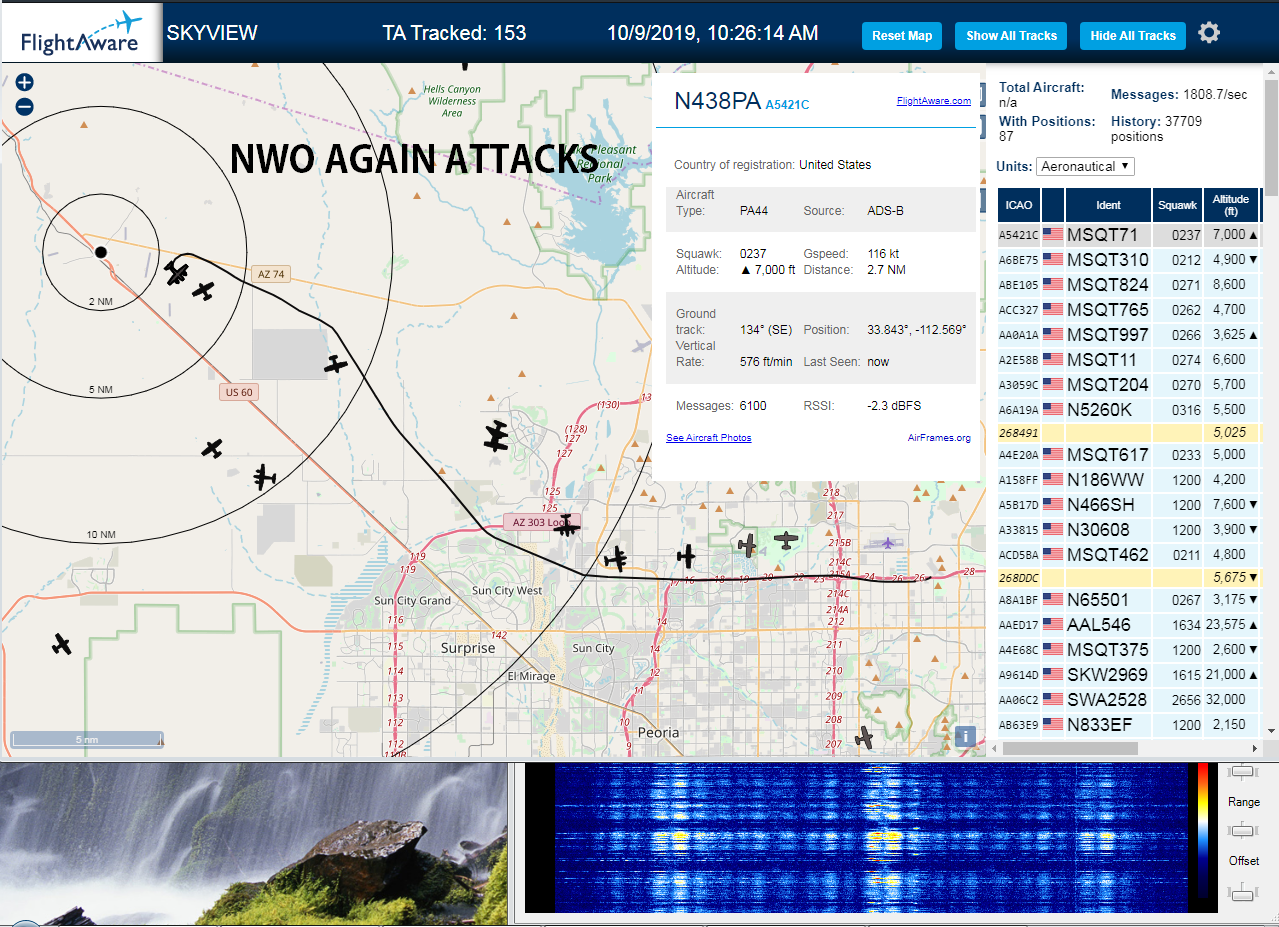The image size is (1279, 927).
Task: Click the US flag in MSQT310 row
Action: [x=1052, y=259]
